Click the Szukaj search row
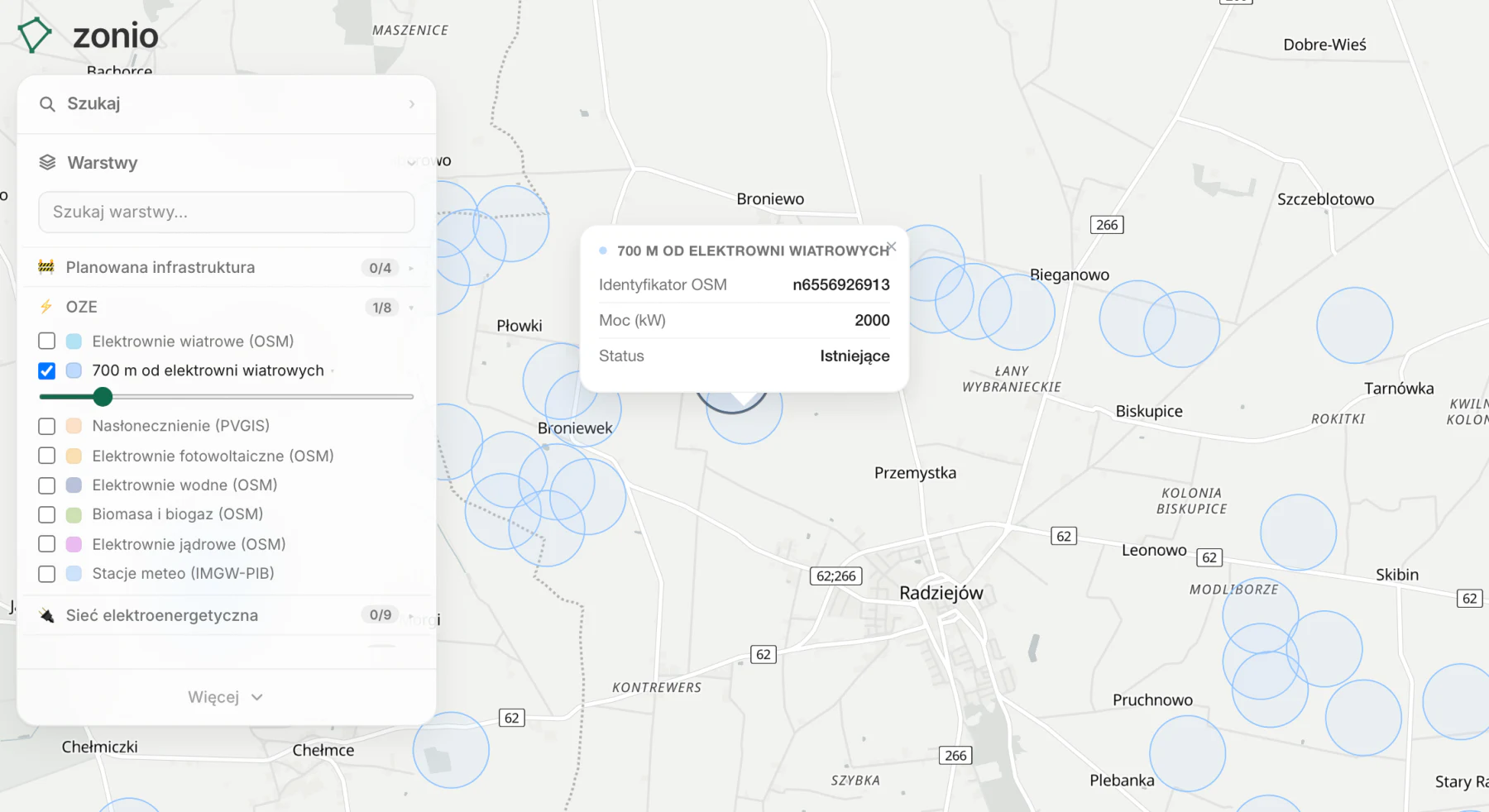This screenshot has width=1489, height=812. point(227,104)
